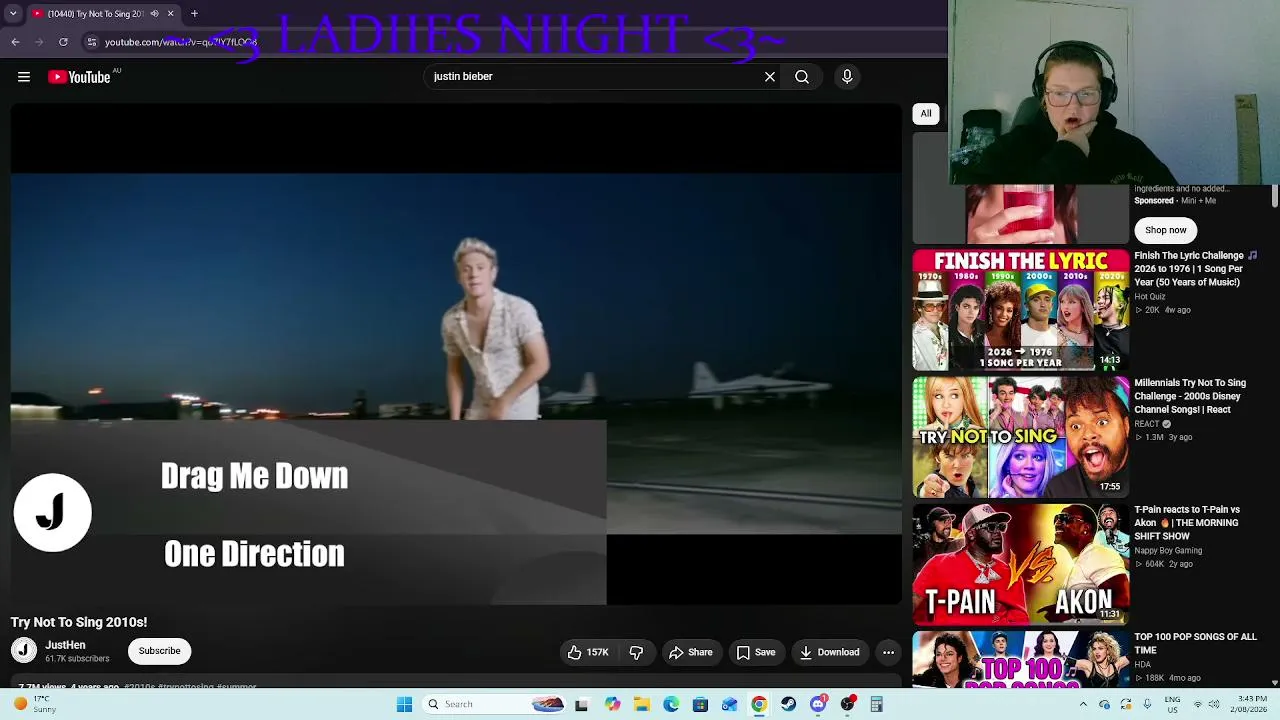This screenshot has width=1280, height=720.
Task: Click the video player showing Drag Me Down
Action: [456, 354]
